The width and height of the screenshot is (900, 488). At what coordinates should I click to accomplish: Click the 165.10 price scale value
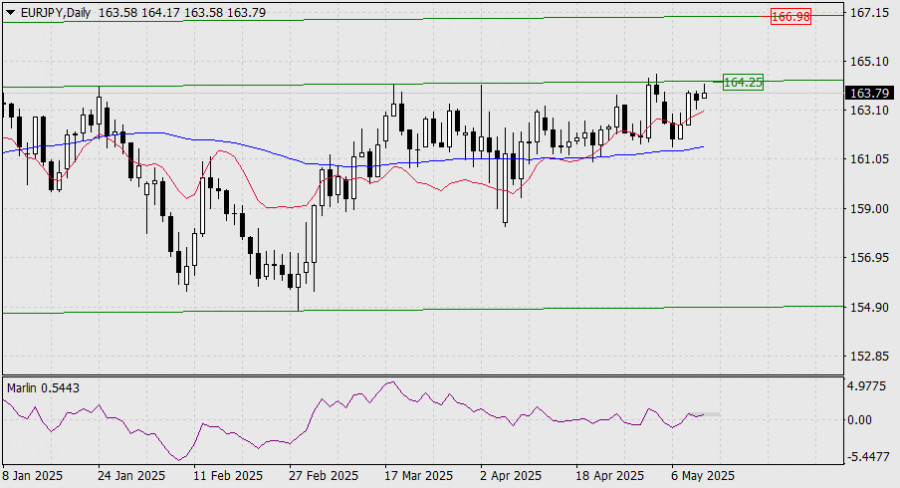869,61
